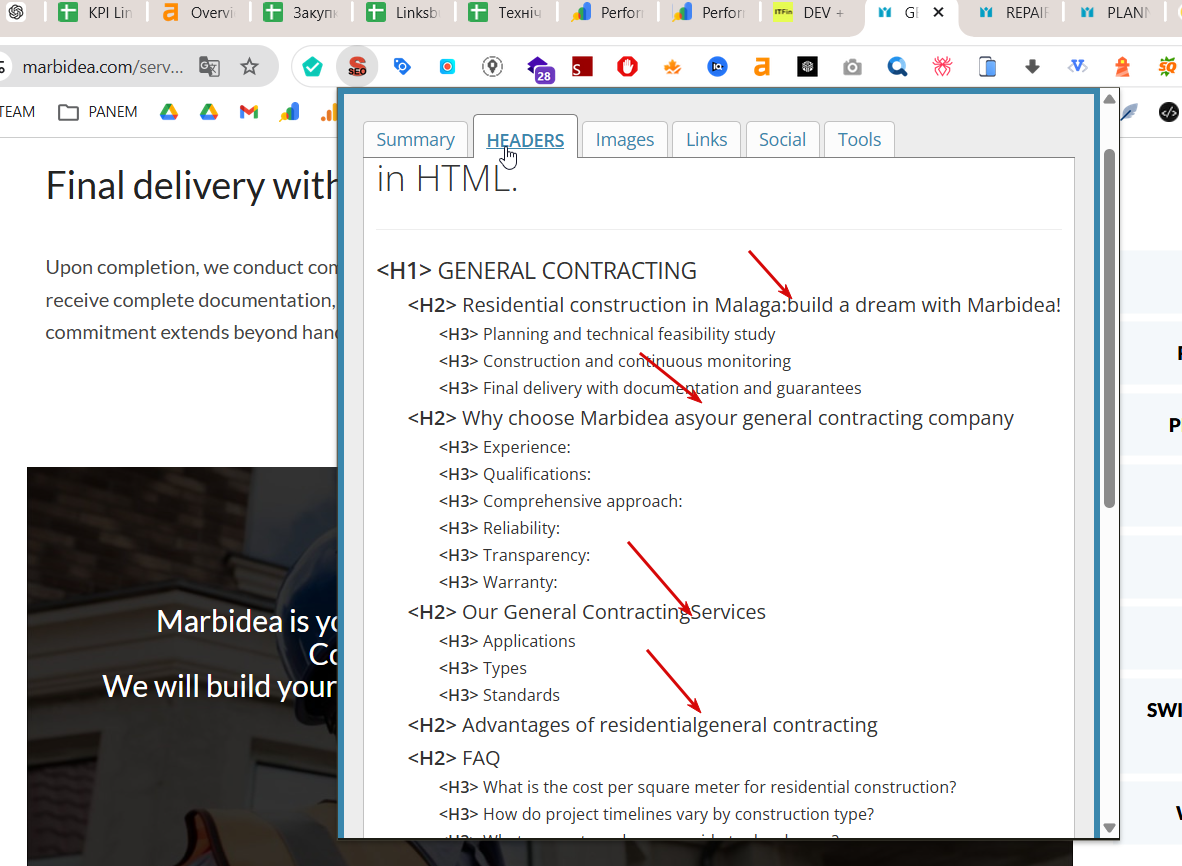Click the H2 FAQ entry
Screen dimensions: 1182x866
pyautogui.click(x=454, y=758)
